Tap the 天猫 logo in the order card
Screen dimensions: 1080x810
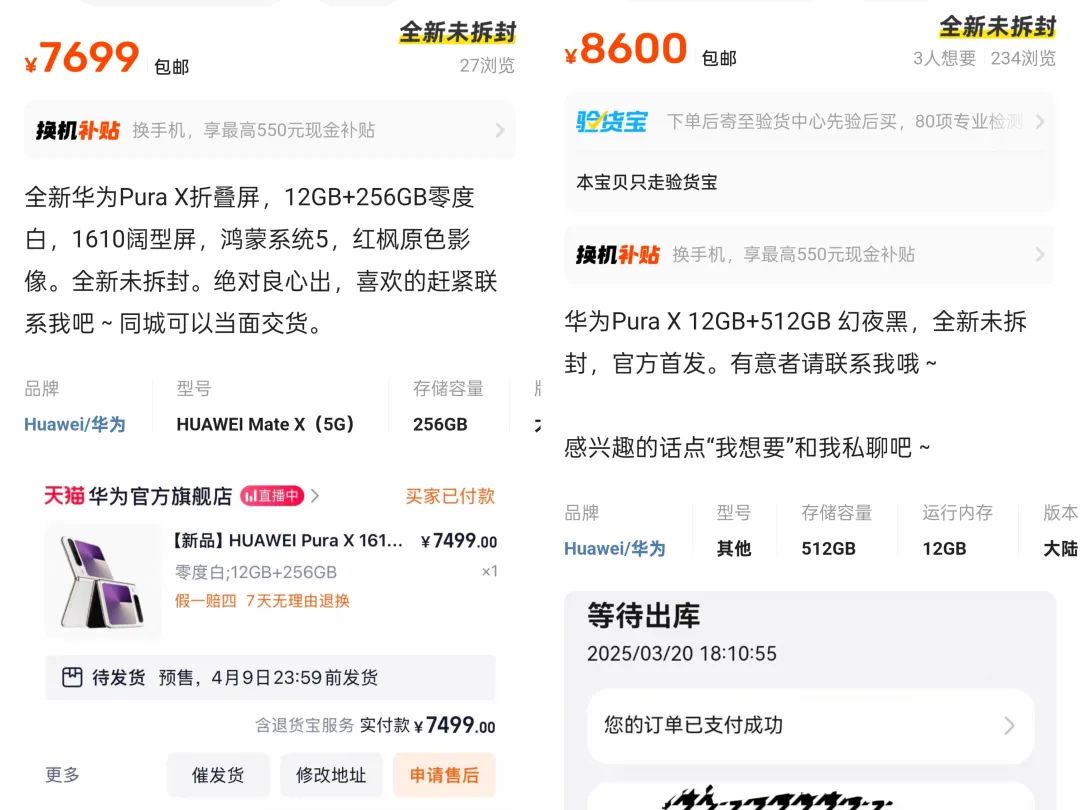pyautogui.click(x=64, y=496)
